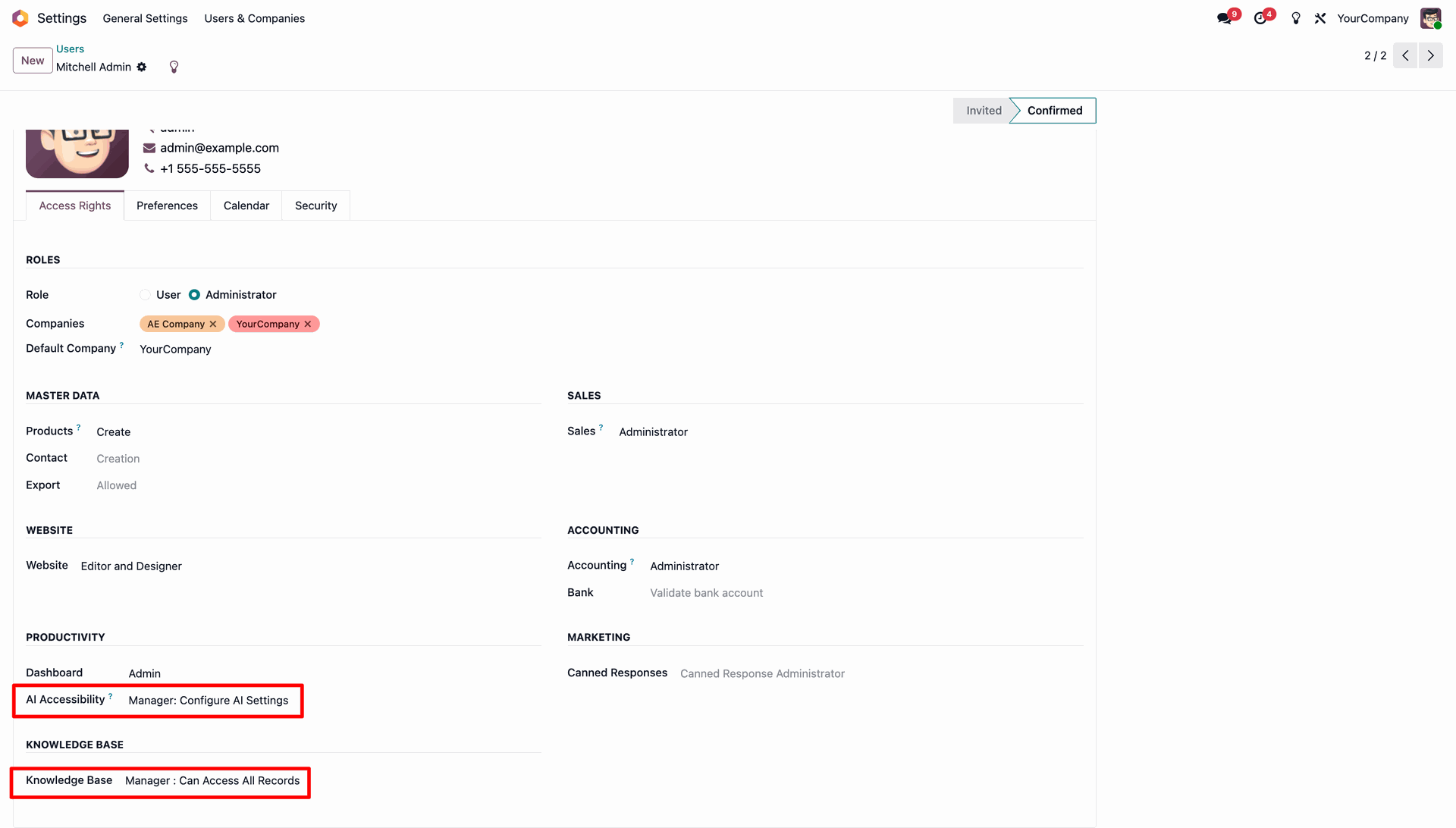This screenshot has width=1456, height=828.
Task: Open the gear actions menu beside Mitchell Admin
Action: (142, 67)
